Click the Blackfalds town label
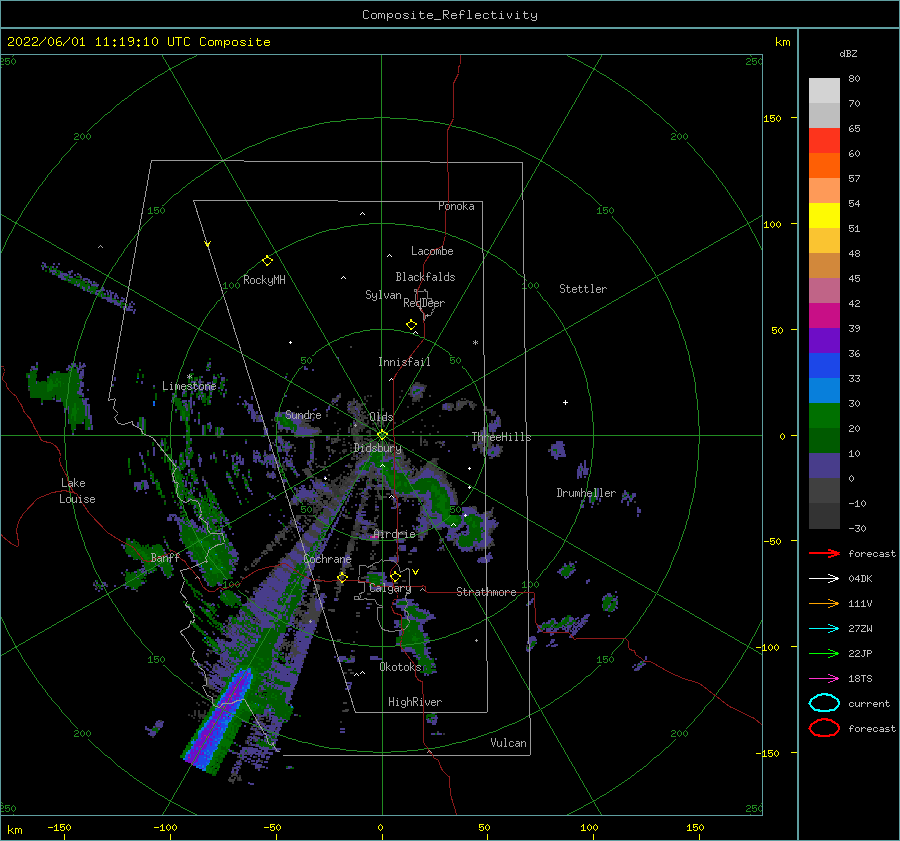The height and width of the screenshot is (841, 900). [425, 277]
